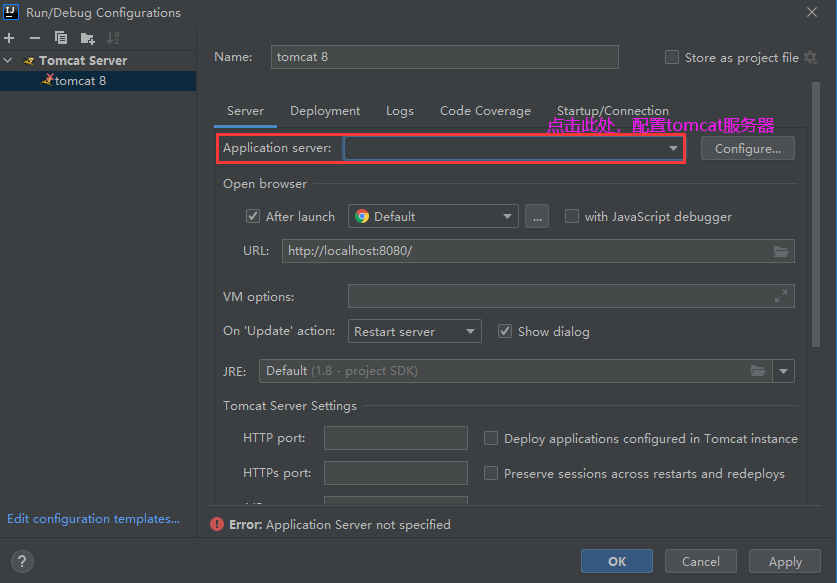Select the tomcat 8 configuration in tree
This screenshot has width=837, height=583.
pos(98,81)
